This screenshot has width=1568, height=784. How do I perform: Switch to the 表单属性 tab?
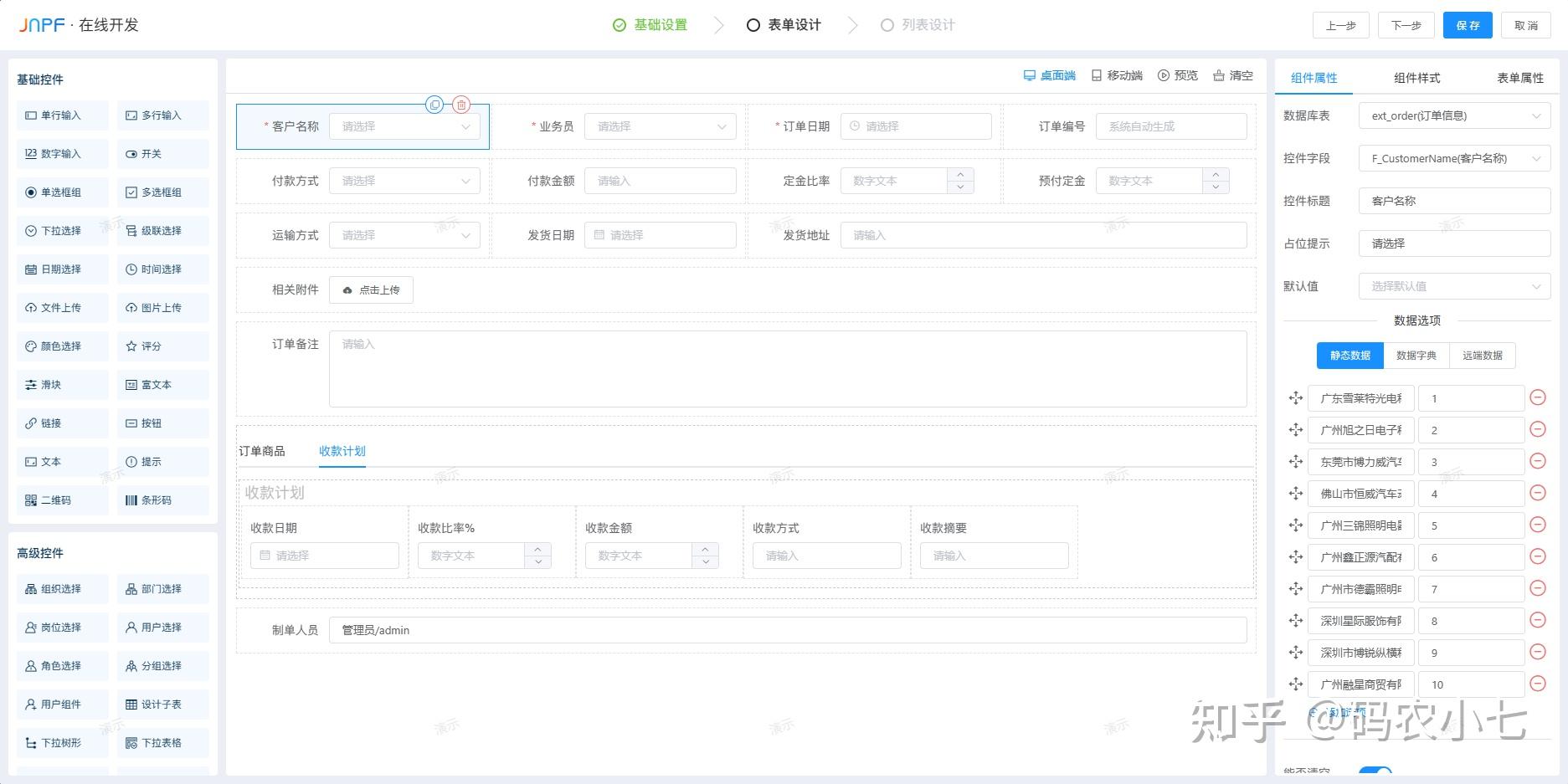pos(1520,78)
